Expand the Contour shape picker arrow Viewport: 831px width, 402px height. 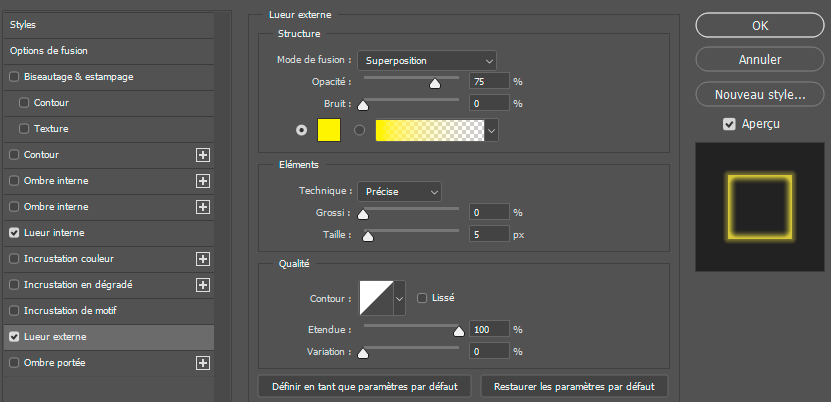click(400, 297)
